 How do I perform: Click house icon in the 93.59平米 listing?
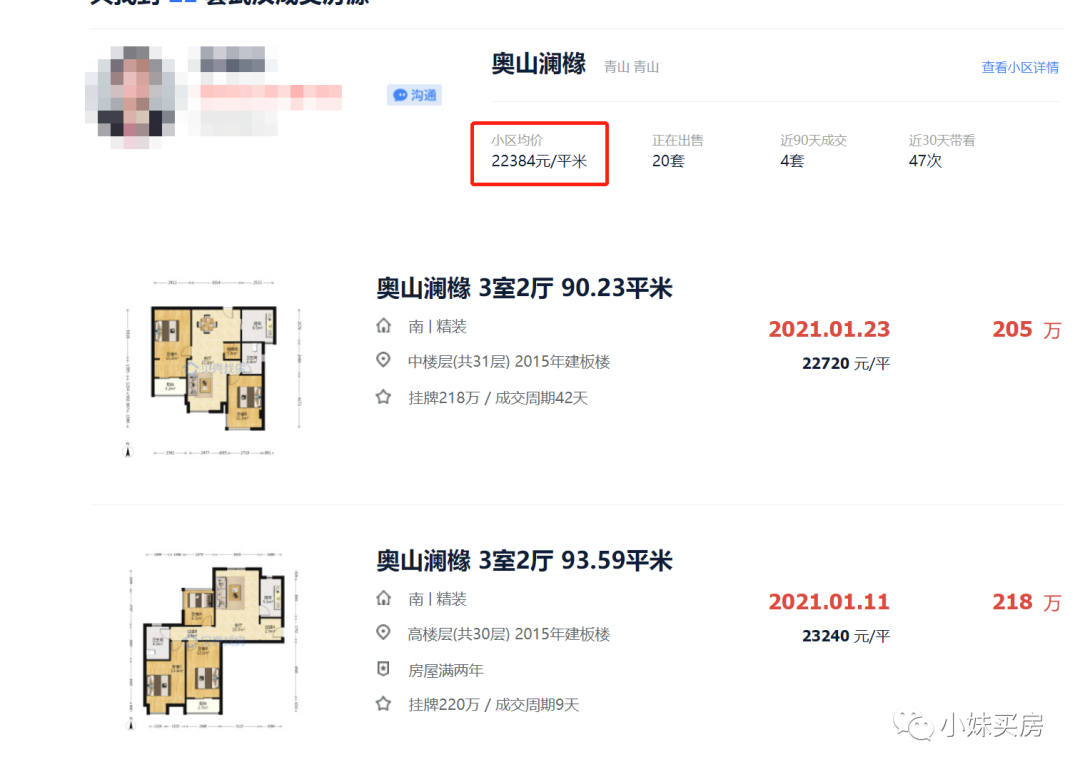click(384, 598)
